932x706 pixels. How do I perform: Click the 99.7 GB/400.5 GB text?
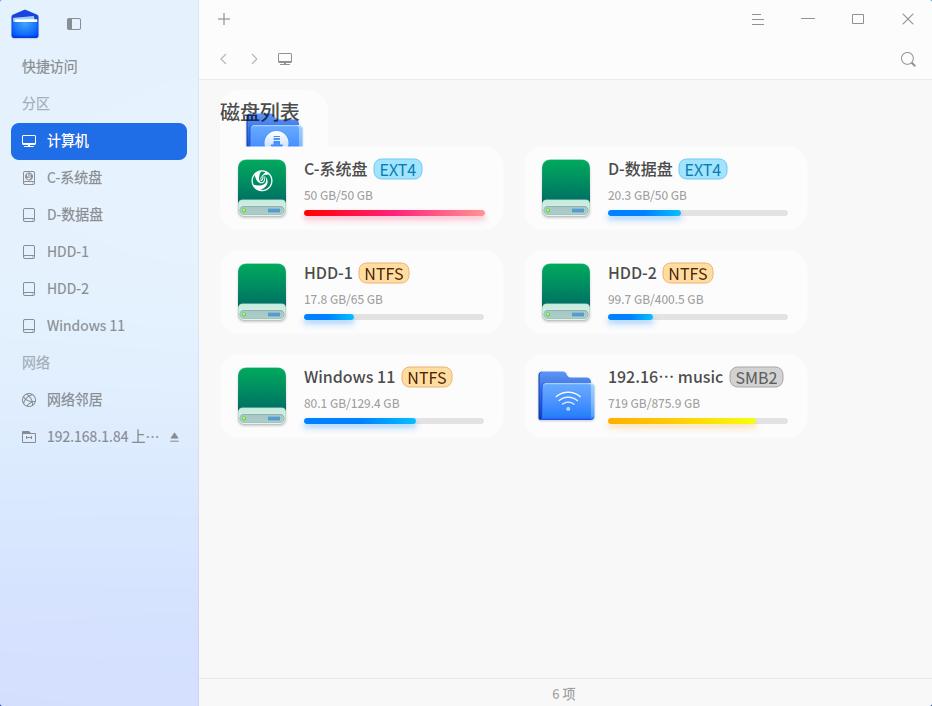coord(655,300)
